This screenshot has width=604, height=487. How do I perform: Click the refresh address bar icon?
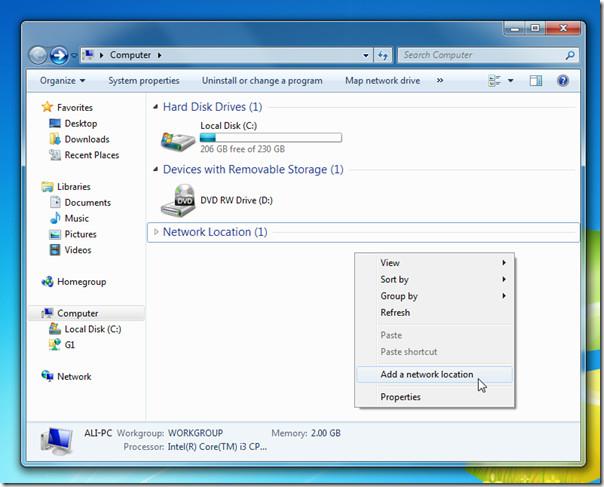[383, 55]
